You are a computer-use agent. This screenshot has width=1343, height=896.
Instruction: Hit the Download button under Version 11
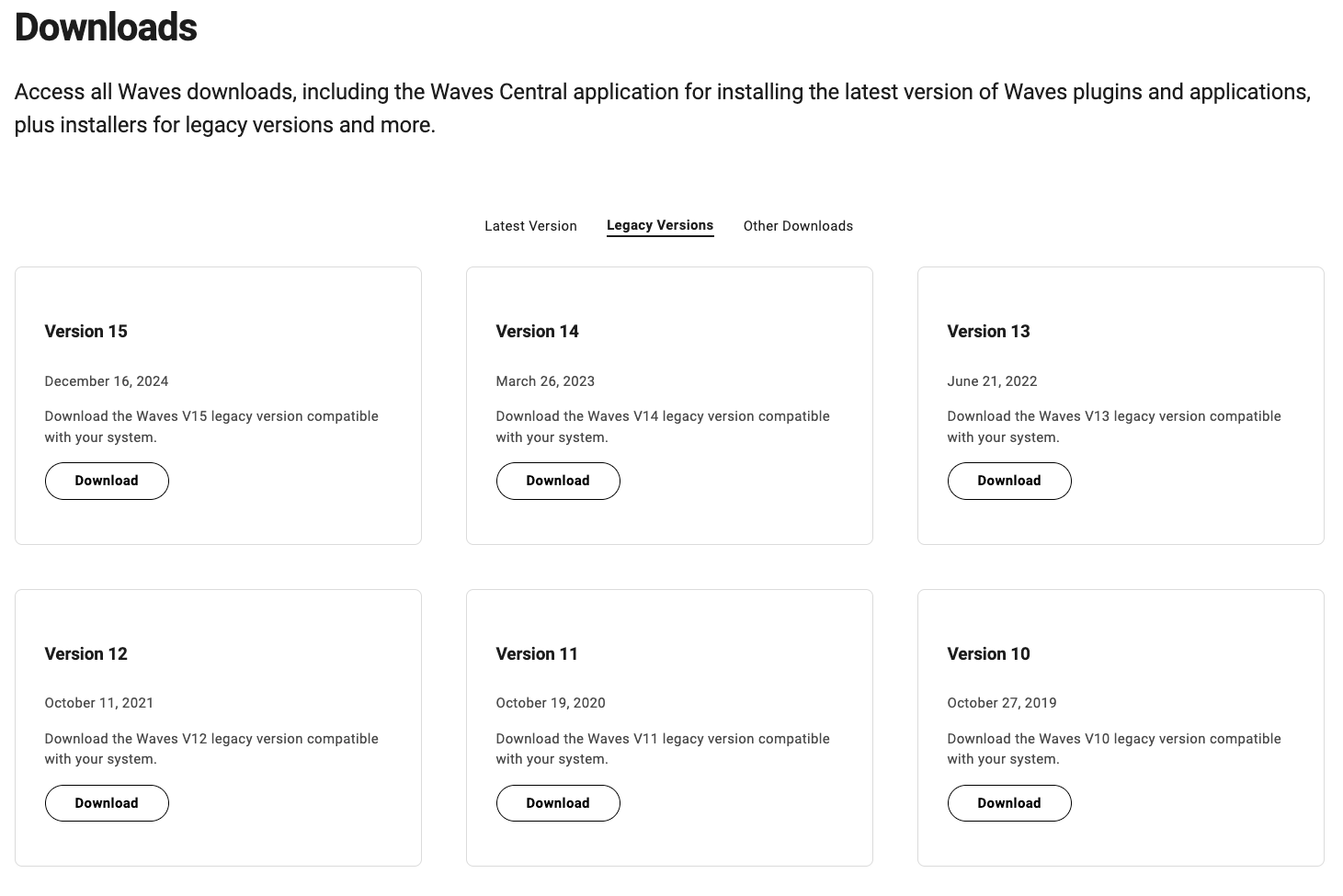(x=558, y=803)
